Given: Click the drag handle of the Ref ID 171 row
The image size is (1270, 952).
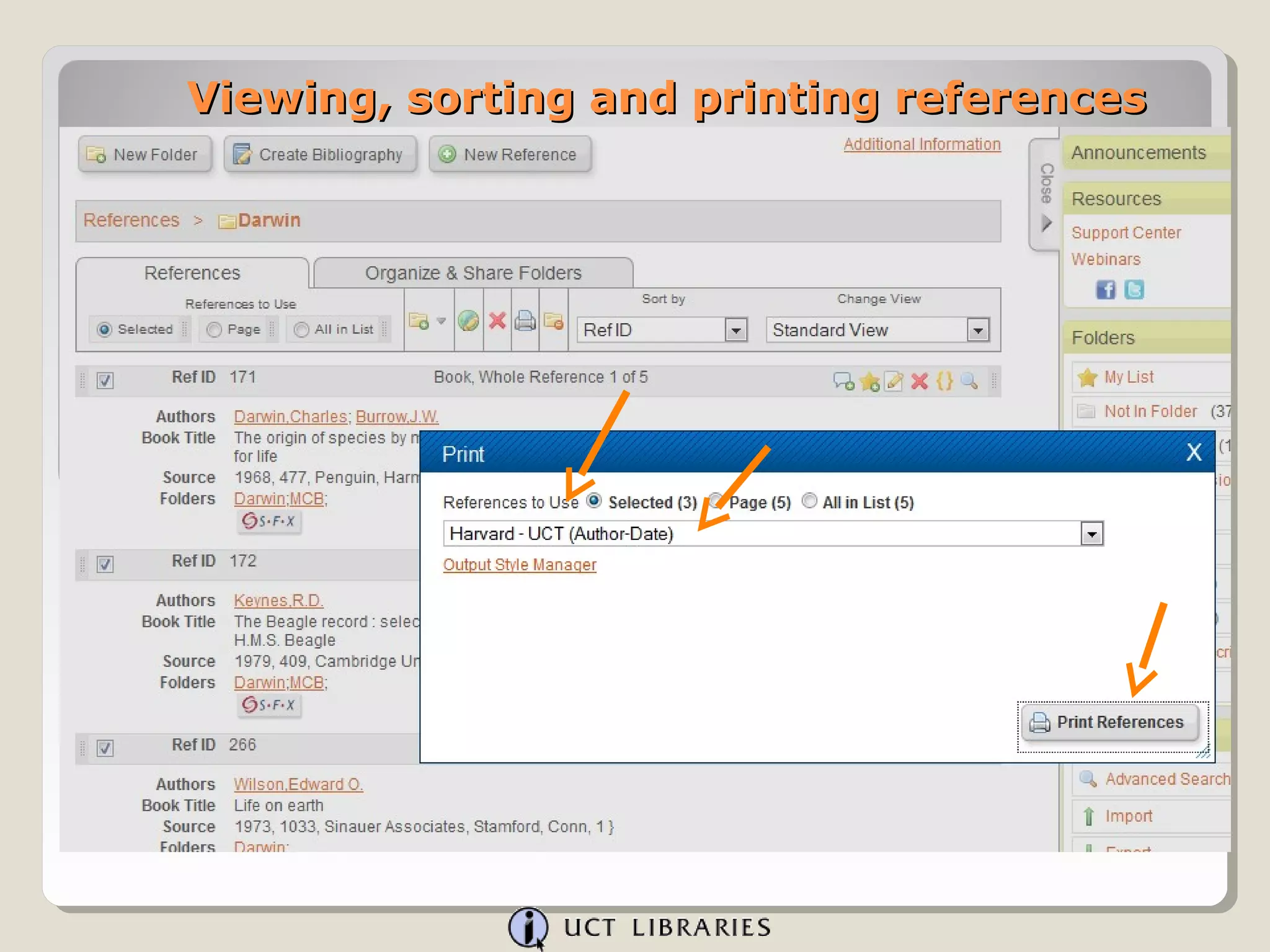Looking at the screenshot, I should tap(82, 380).
